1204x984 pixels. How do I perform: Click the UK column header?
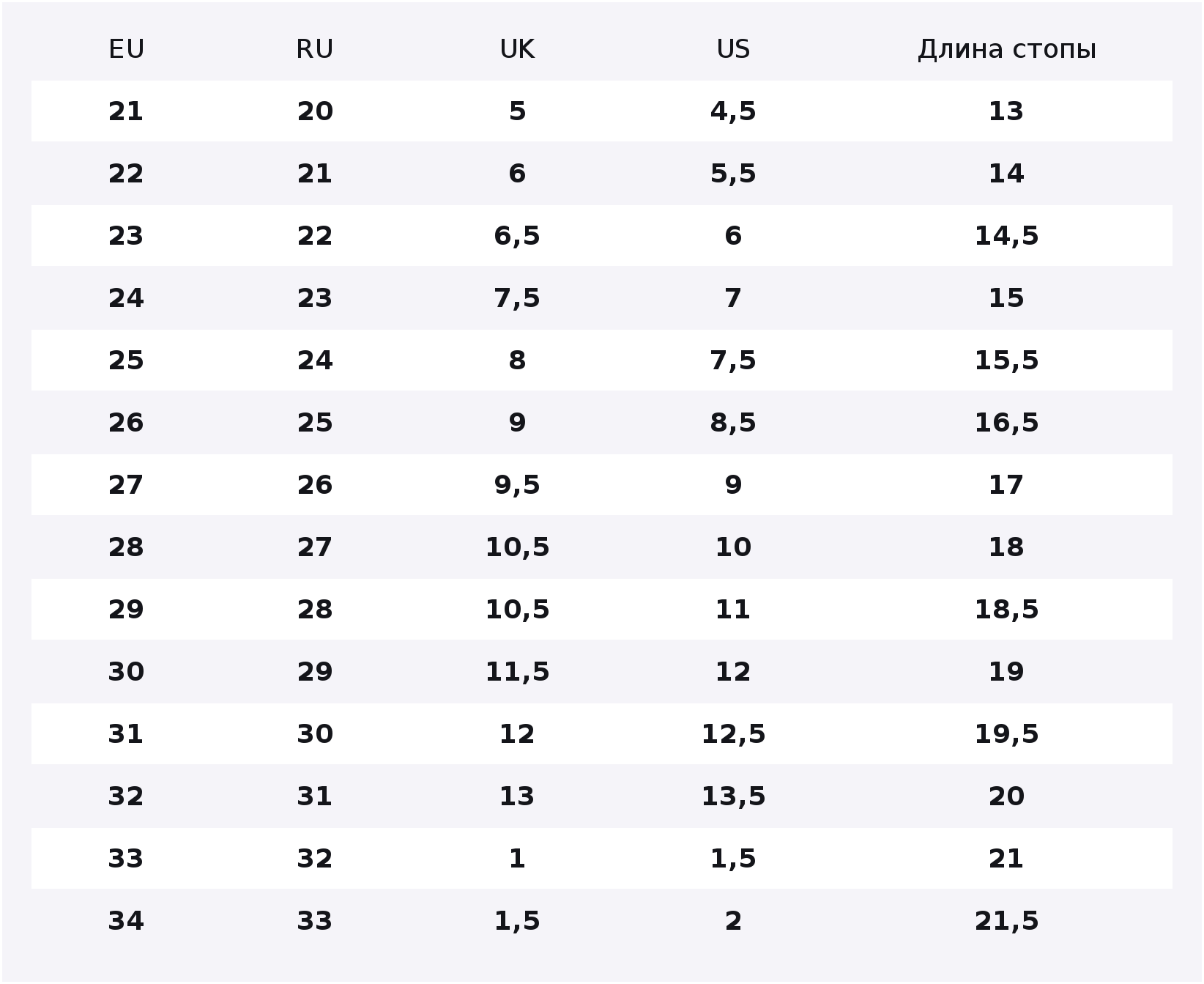click(517, 49)
